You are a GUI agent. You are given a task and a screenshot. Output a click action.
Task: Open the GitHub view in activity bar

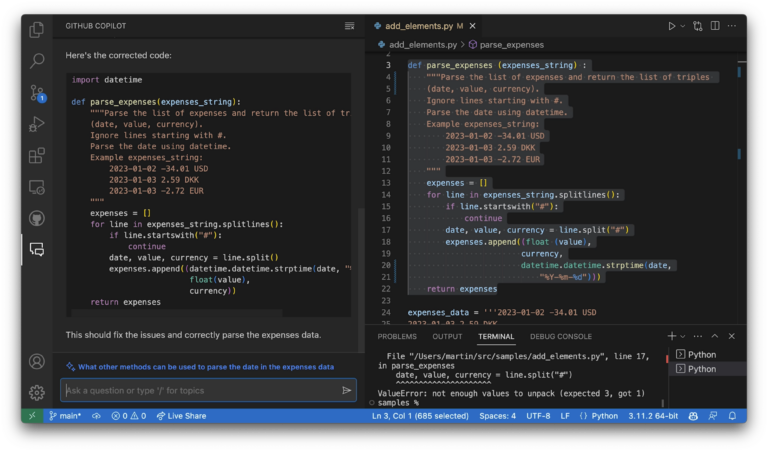pyautogui.click(x=37, y=218)
